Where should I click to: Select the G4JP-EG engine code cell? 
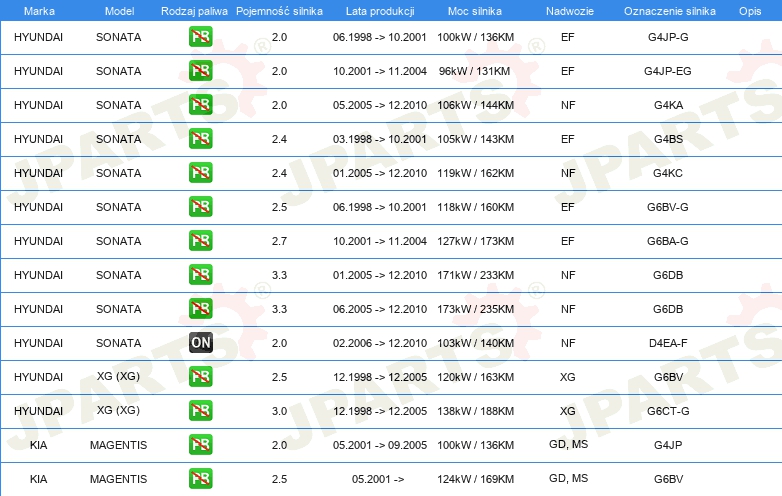(x=668, y=71)
